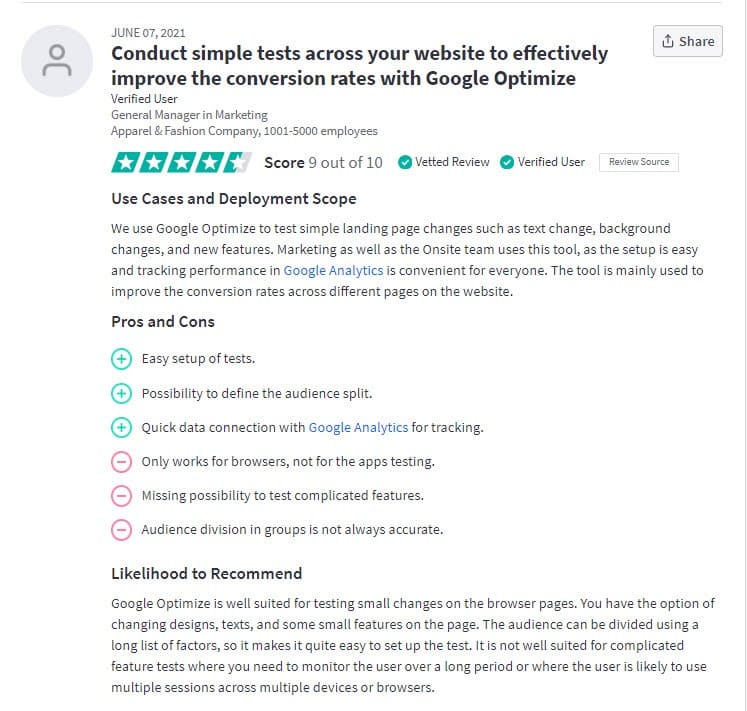
Task: Click the Score 9 out of 10 text
Action: 323,163
